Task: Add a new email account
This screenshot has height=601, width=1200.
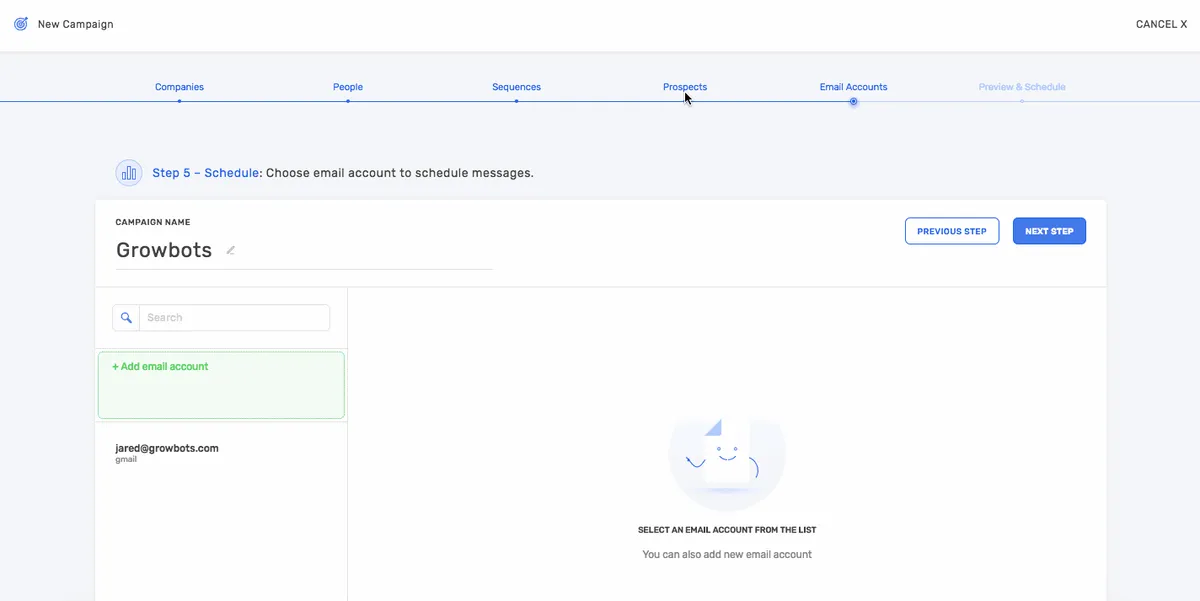Action: [x=221, y=385]
